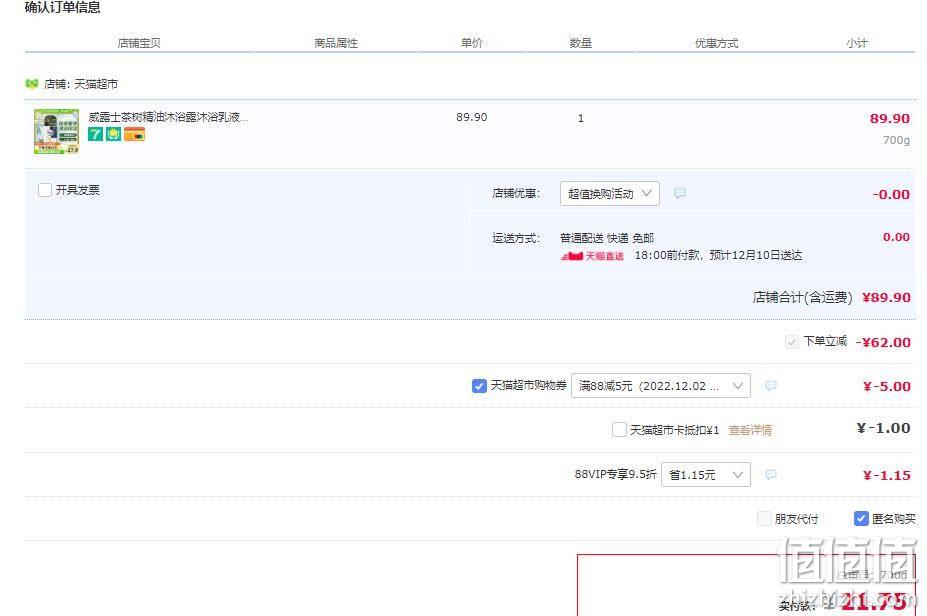Click the ¥-5.00 coupon discount amount

click(887, 387)
